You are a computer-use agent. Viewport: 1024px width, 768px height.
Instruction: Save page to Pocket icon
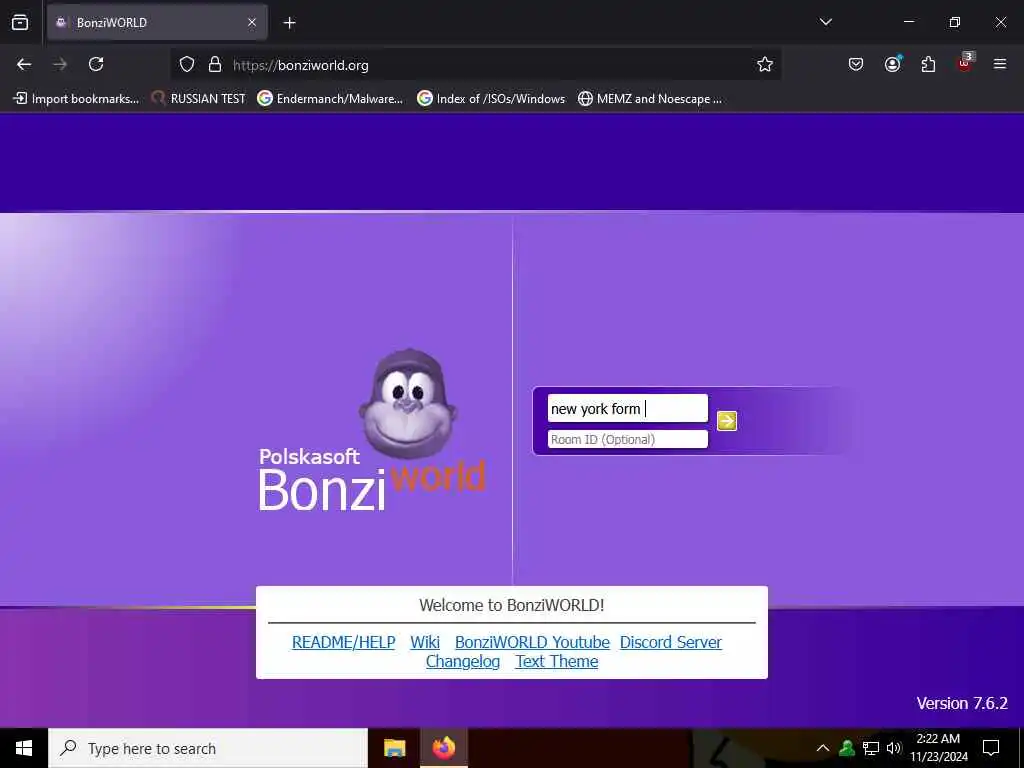click(856, 64)
